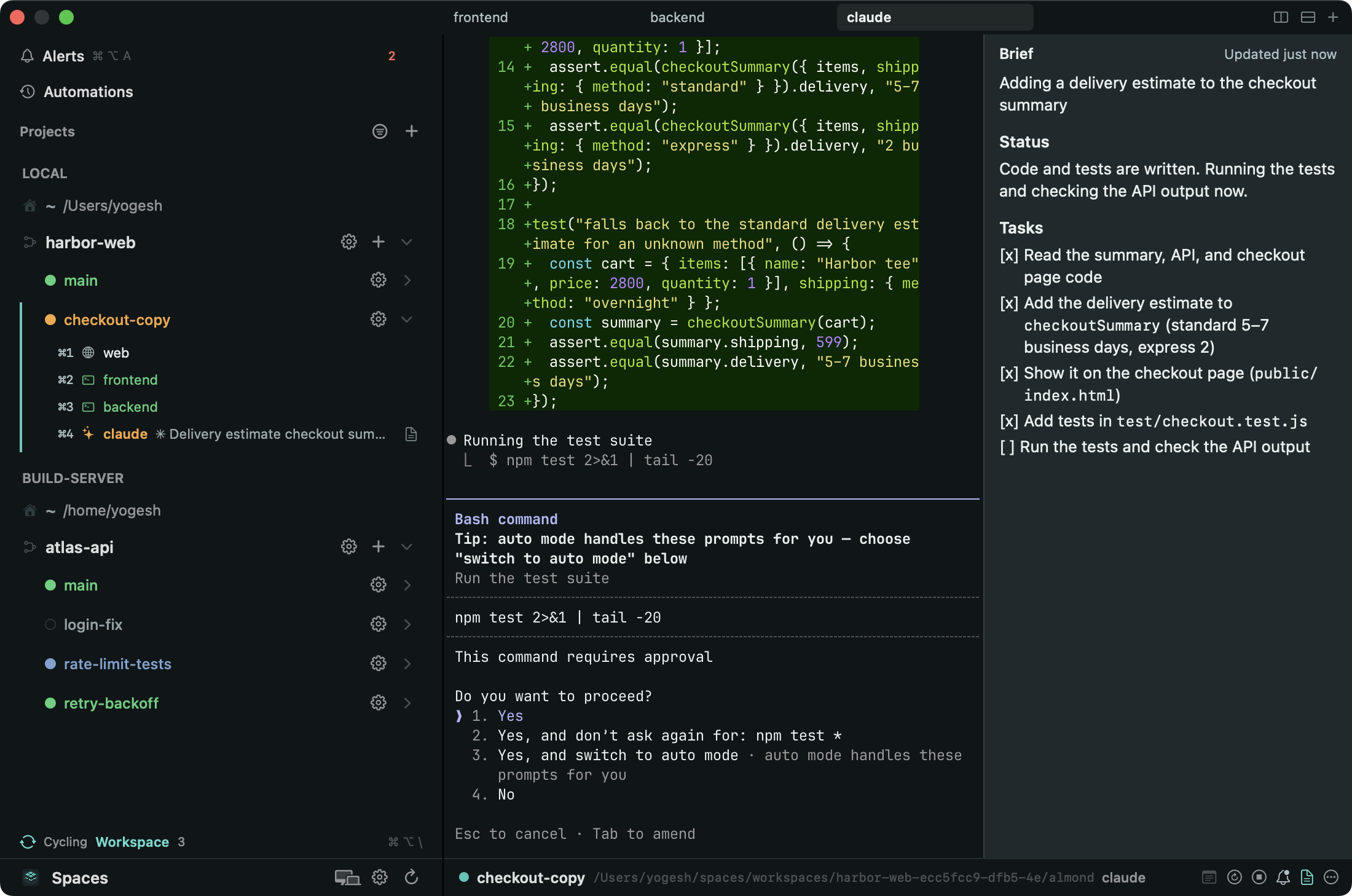Open the web pane under checkout-copy
The height and width of the screenshot is (896, 1352).
coord(116,353)
